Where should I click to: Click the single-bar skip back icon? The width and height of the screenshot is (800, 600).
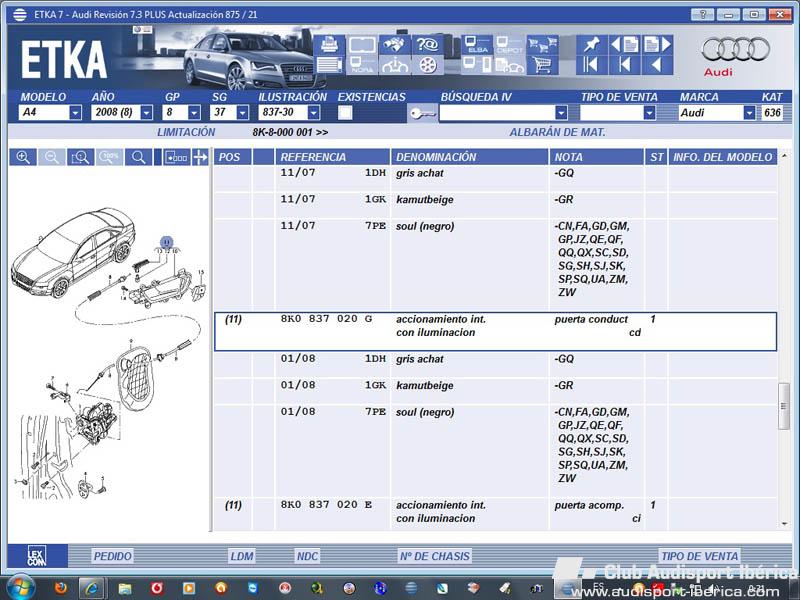point(624,65)
